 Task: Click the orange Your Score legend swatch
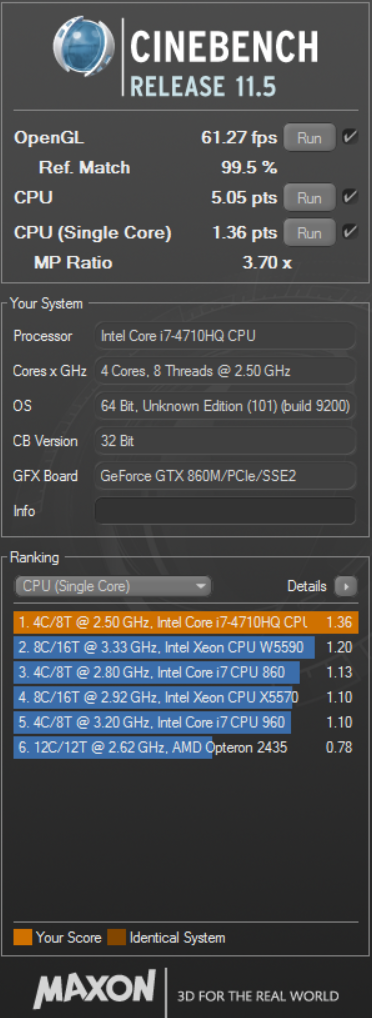pyautogui.click(x=23, y=937)
